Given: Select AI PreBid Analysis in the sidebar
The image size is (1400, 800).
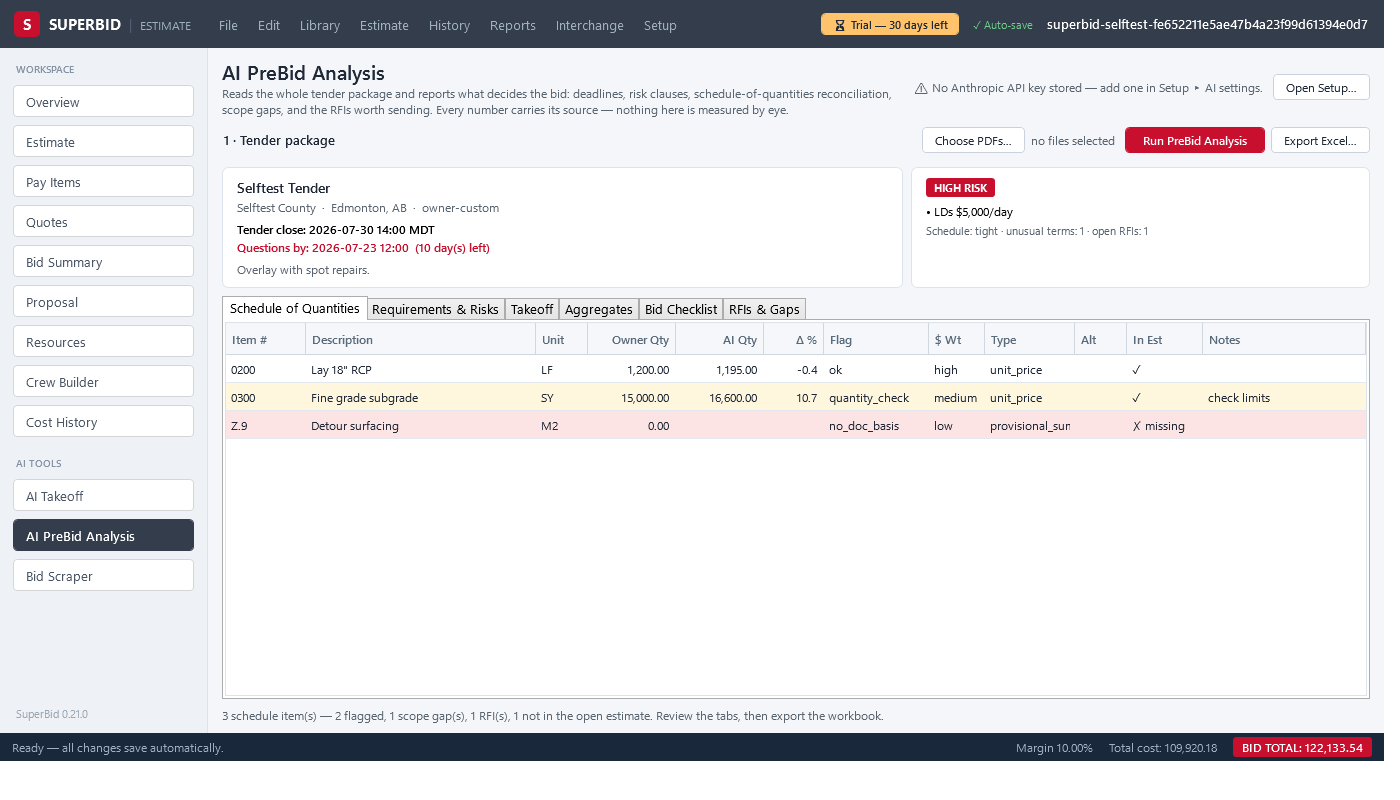Looking at the screenshot, I should (103, 536).
